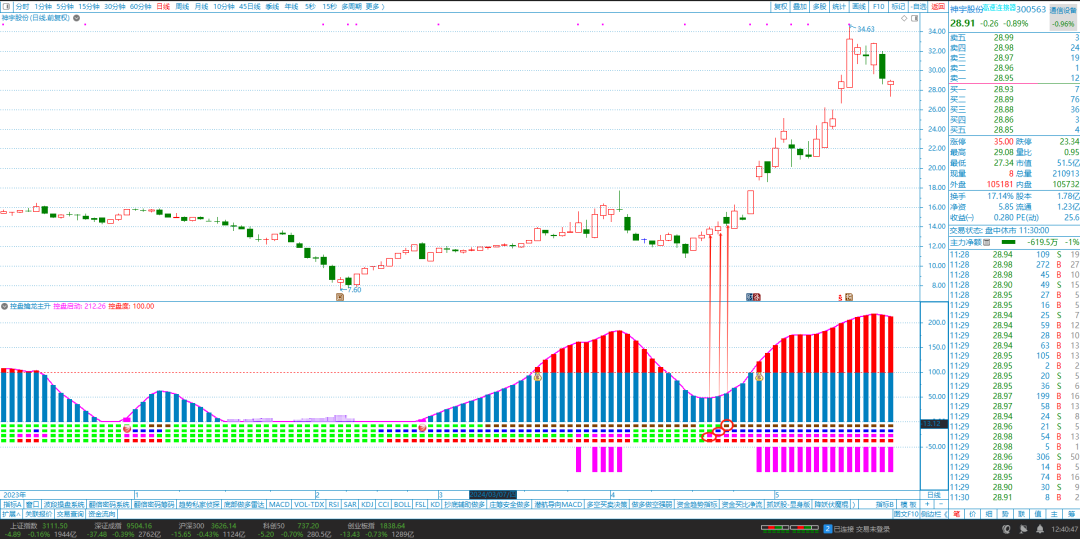This screenshot has height=539, width=1080.
Task: Click the event marker at the 7.60 low
Action: tap(340, 297)
